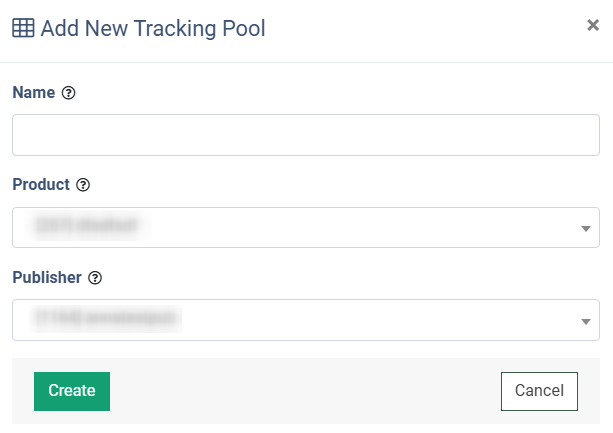Click the green Create button

pos(72,391)
